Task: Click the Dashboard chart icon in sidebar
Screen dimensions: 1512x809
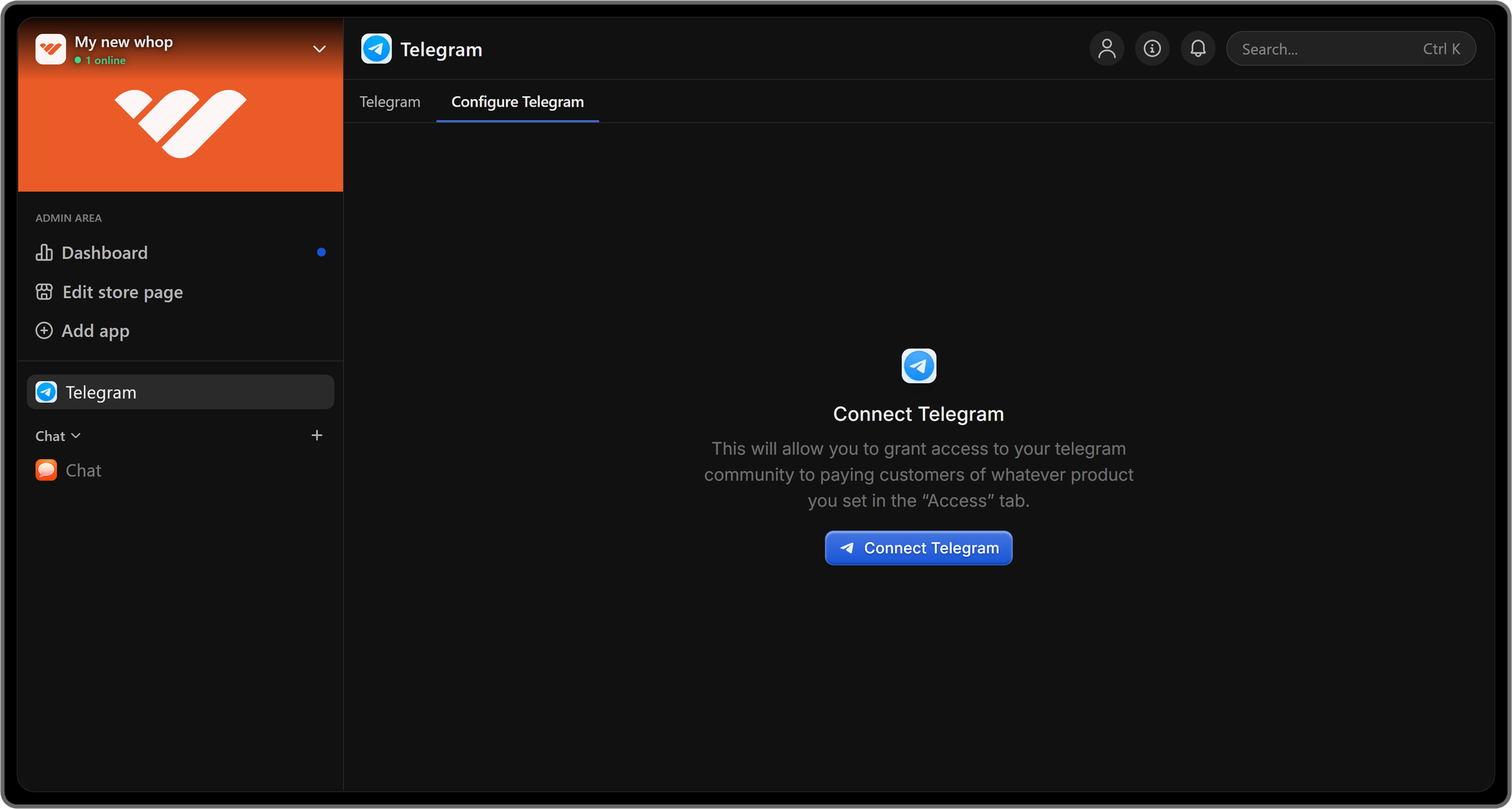Action: pyautogui.click(x=44, y=253)
